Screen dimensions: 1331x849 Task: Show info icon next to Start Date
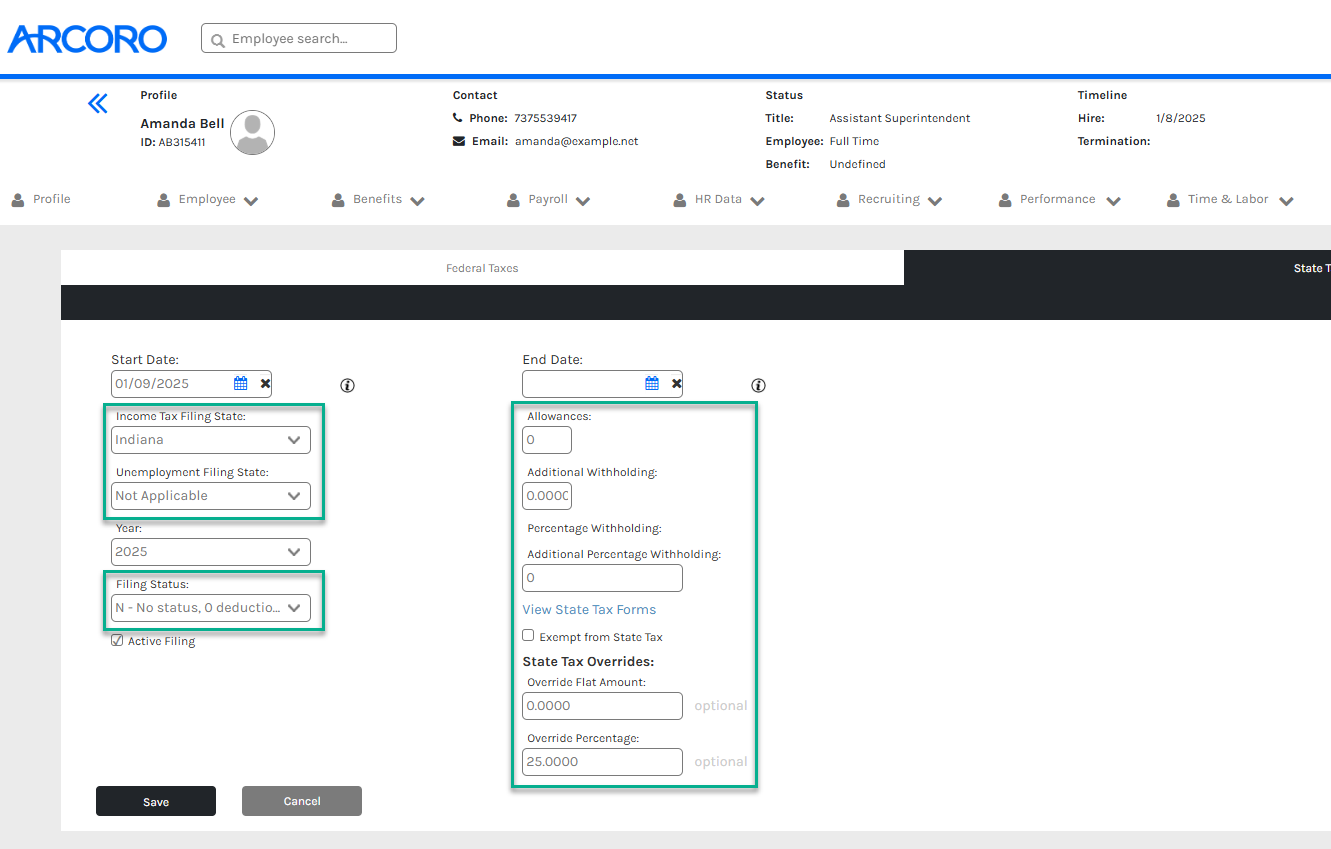tap(347, 385)
